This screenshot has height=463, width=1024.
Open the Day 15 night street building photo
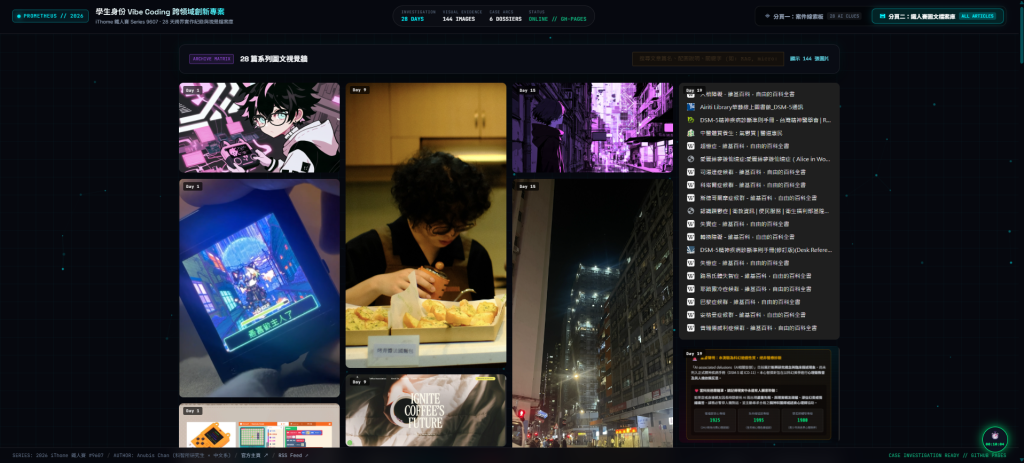(x=592, y=313)
